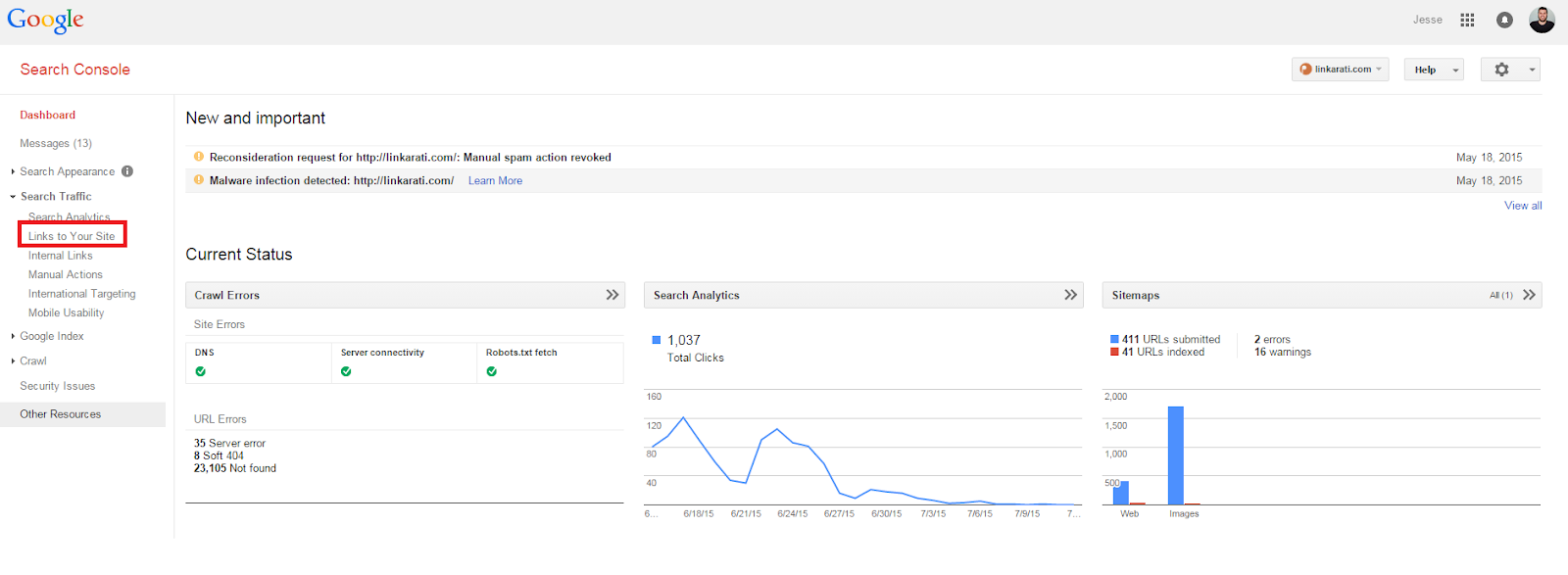Open Mobile Usability
Viewport: 1568px width, 575px height.
click(66, 312)
